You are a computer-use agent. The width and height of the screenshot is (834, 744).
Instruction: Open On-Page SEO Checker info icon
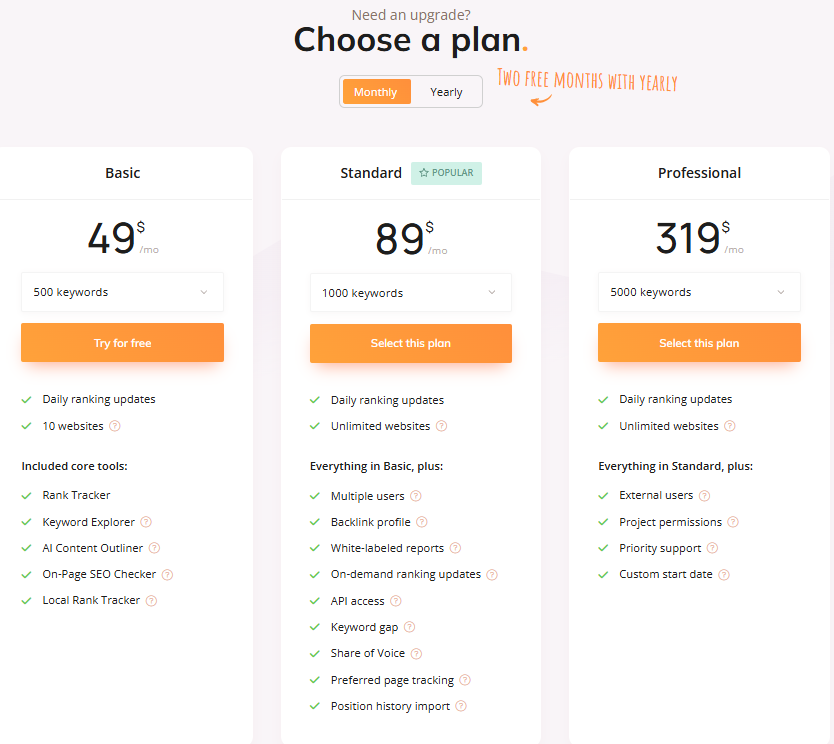pyautogui.click(x=166, y=574)
